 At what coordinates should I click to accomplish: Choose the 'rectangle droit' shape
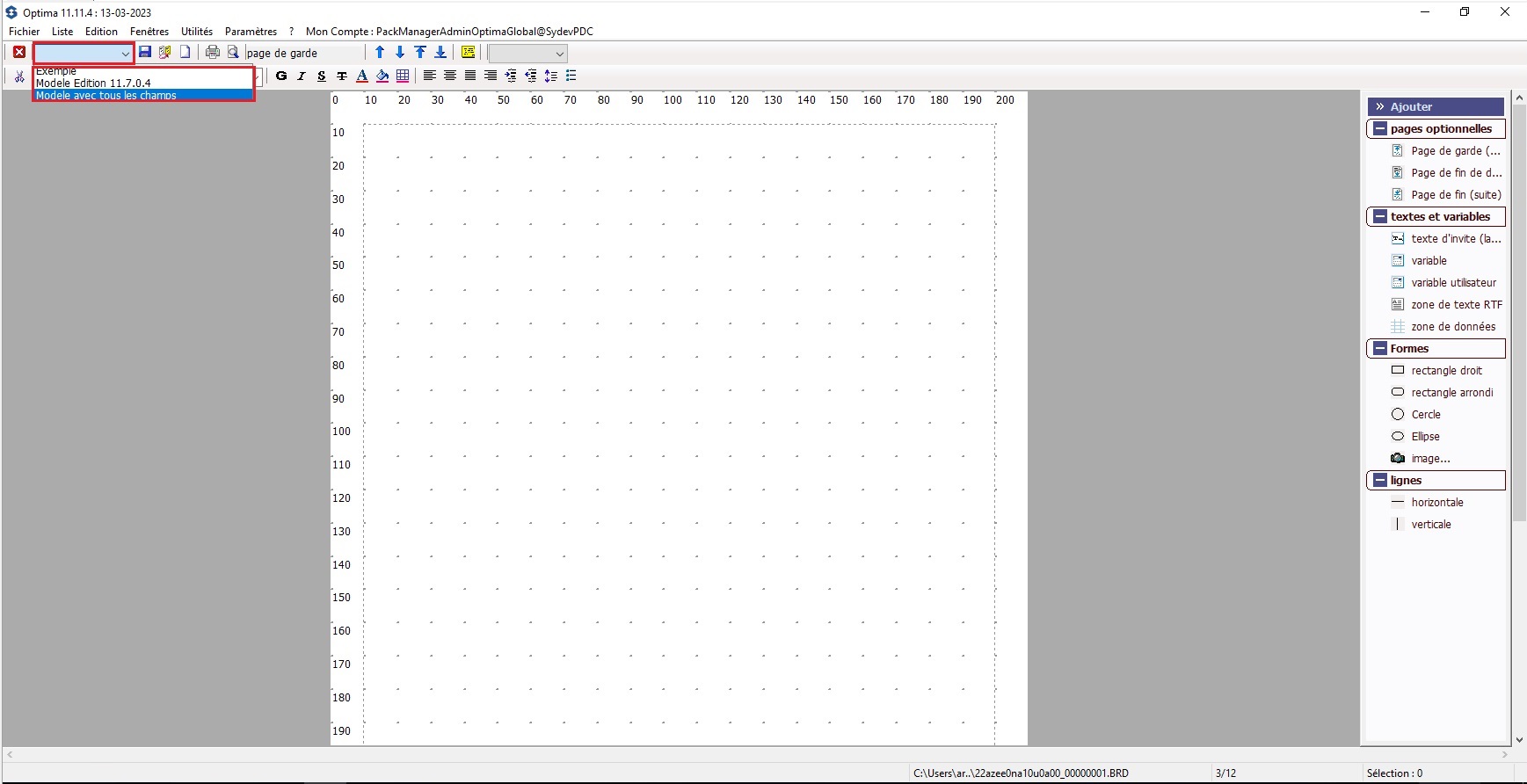click(x=1437, y=370)
